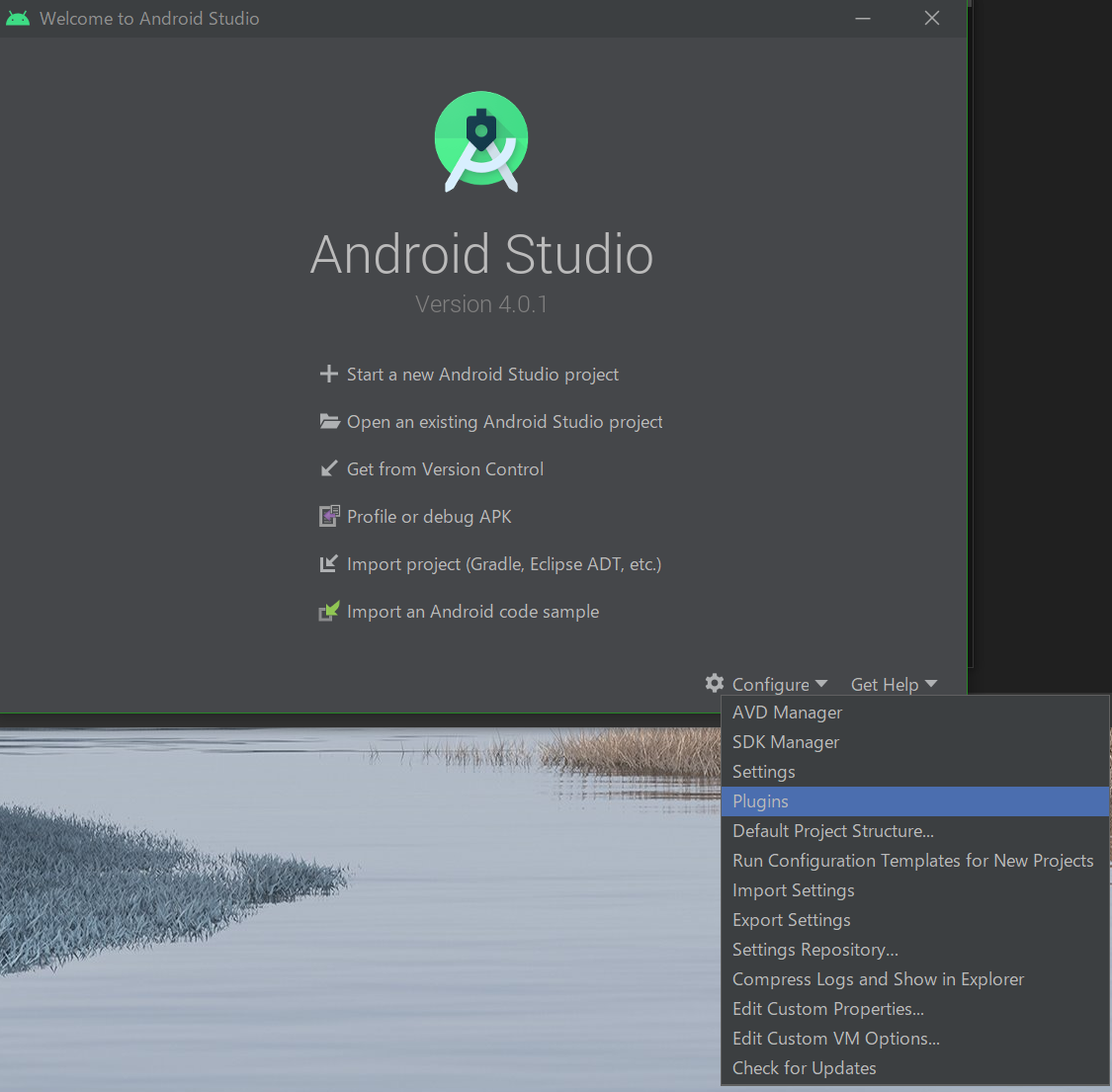
Task: Choose Run Configuration Templates for New Projects
Action: [912, 860]
